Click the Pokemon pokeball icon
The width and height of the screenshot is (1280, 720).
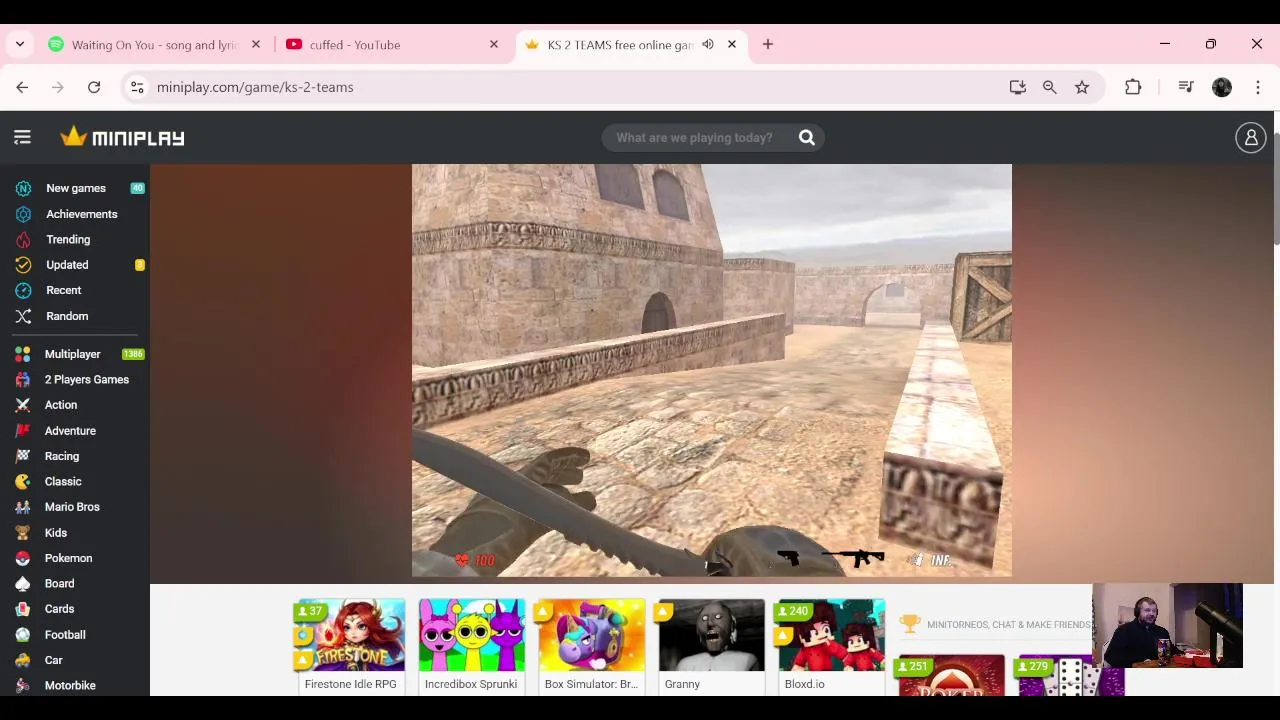point(23,558)
